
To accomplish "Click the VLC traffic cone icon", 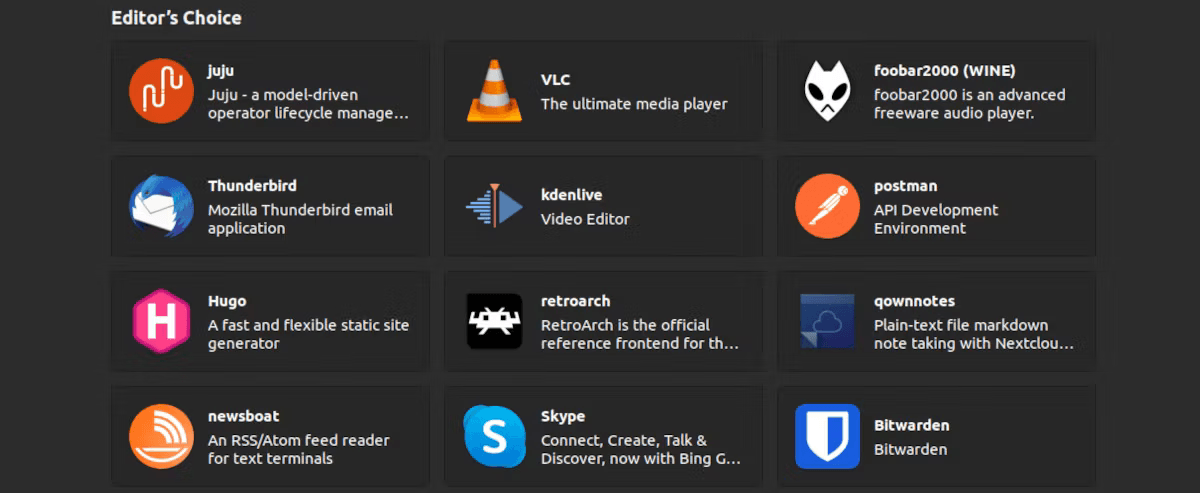I will [x=495, y=91].
